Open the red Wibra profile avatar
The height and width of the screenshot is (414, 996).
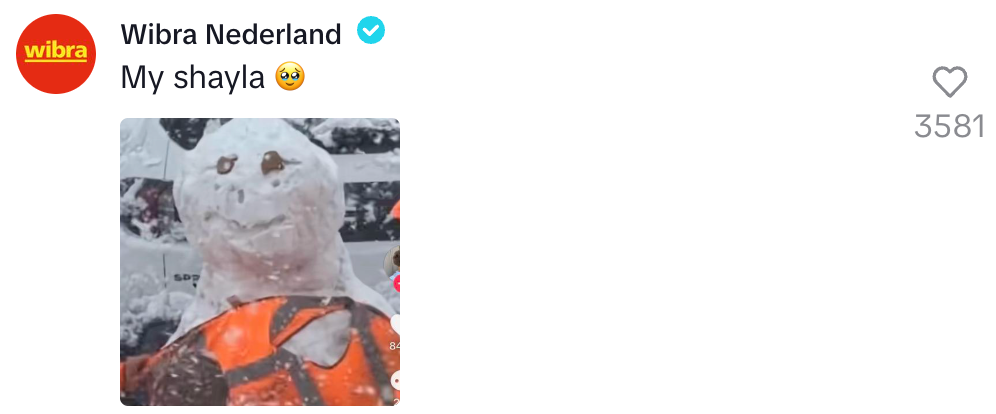56,54
